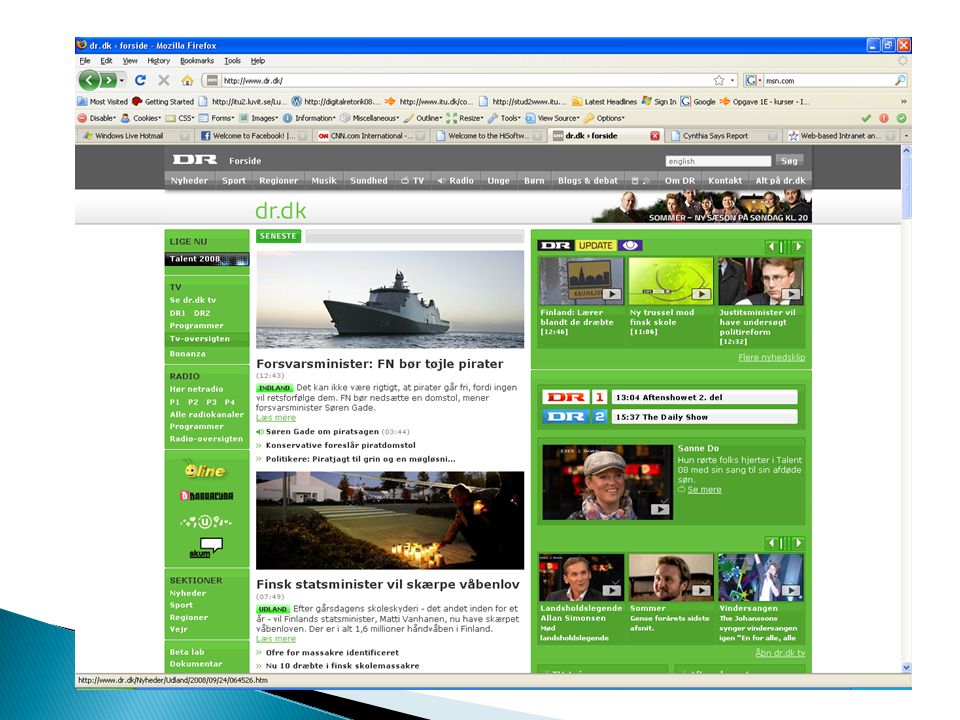Reload the page with the refresh icon
960x720 pixels.
[x=140, y=80]
